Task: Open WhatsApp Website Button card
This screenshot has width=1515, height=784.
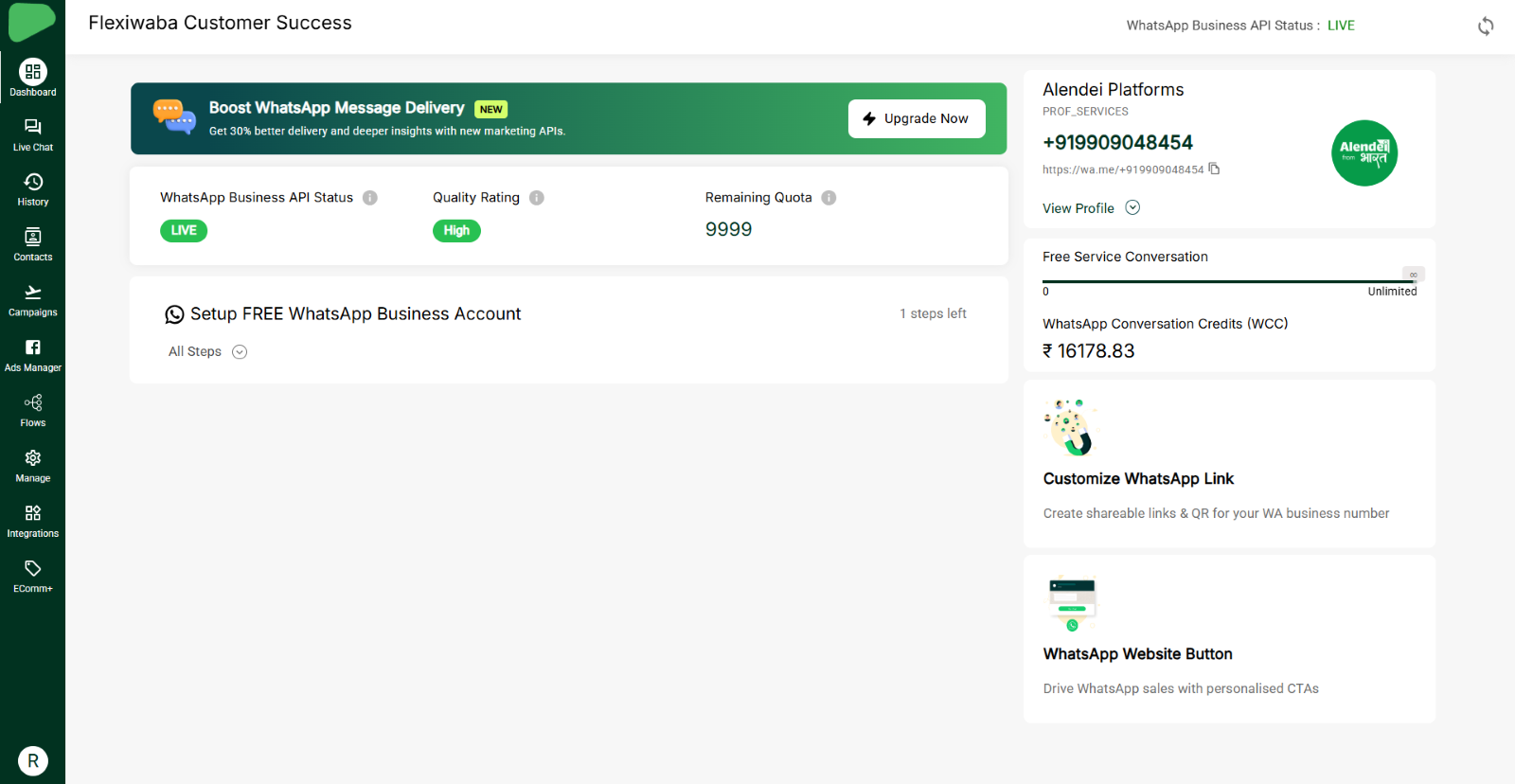Action: pyautogui.click(x=1229, y=639)
